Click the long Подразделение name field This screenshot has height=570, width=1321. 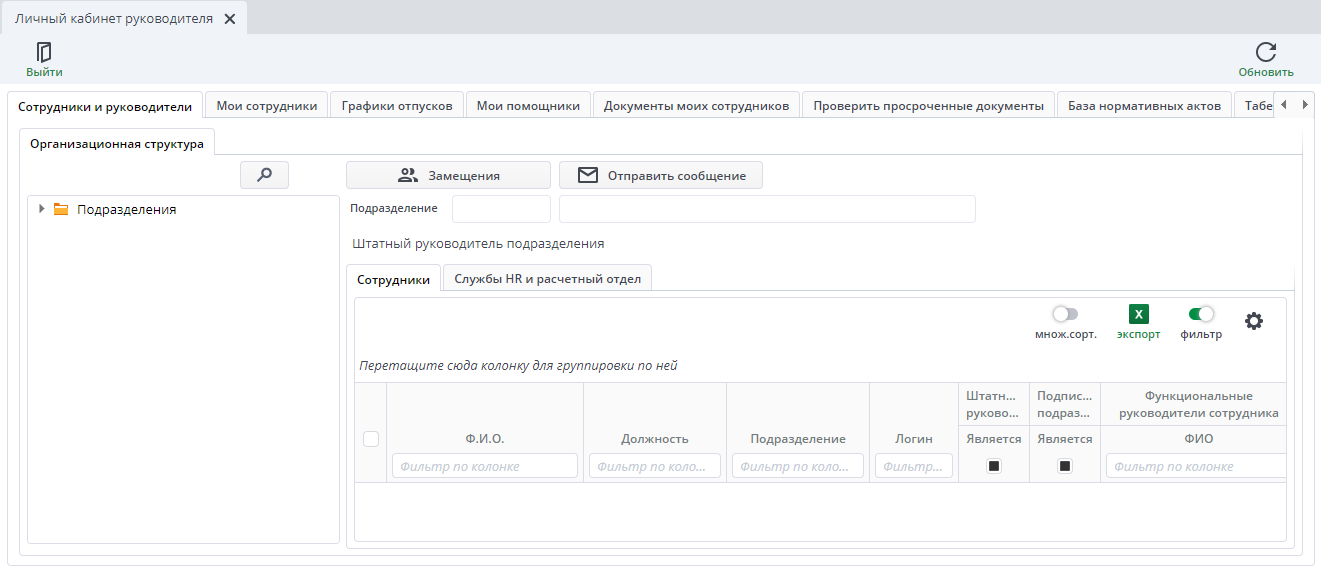(x=767, y=208)
